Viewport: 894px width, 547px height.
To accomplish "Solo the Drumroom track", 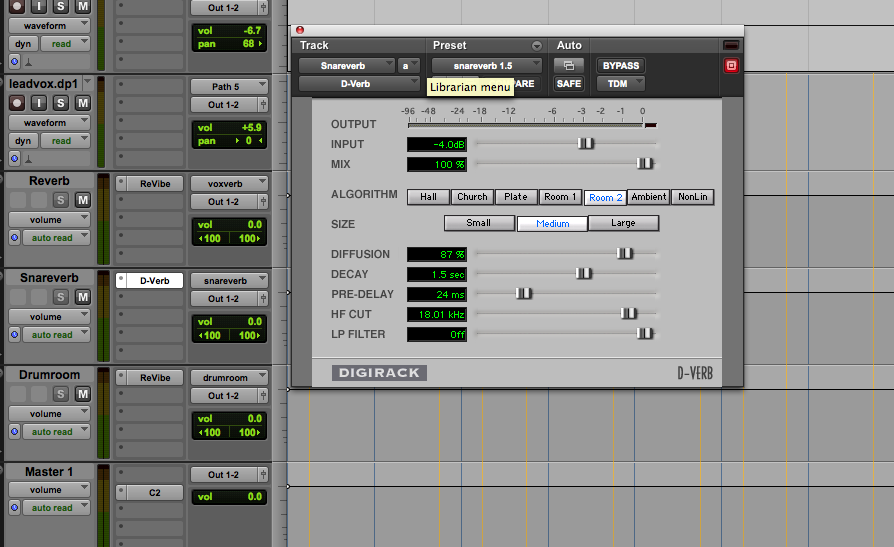I will (x=60, y=394).
